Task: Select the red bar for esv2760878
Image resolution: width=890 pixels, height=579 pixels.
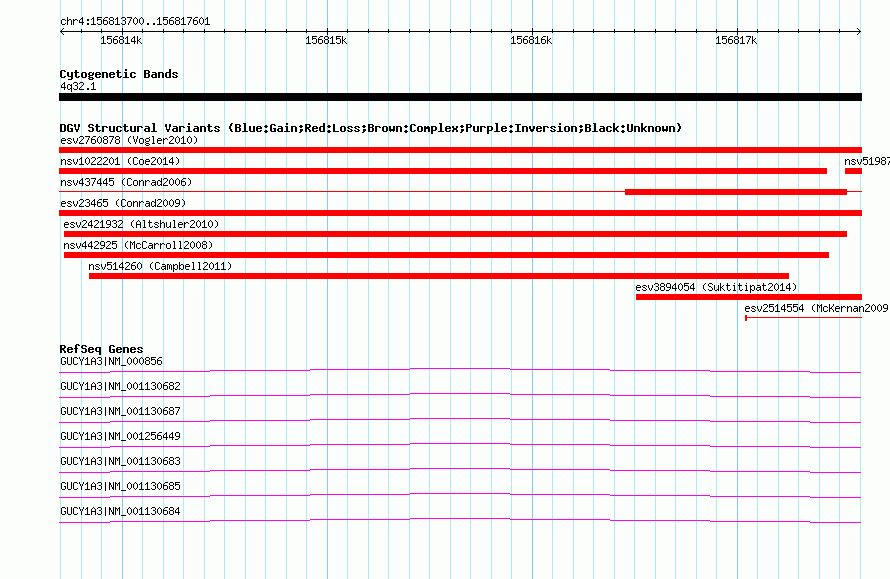Action: click(460, 150)
